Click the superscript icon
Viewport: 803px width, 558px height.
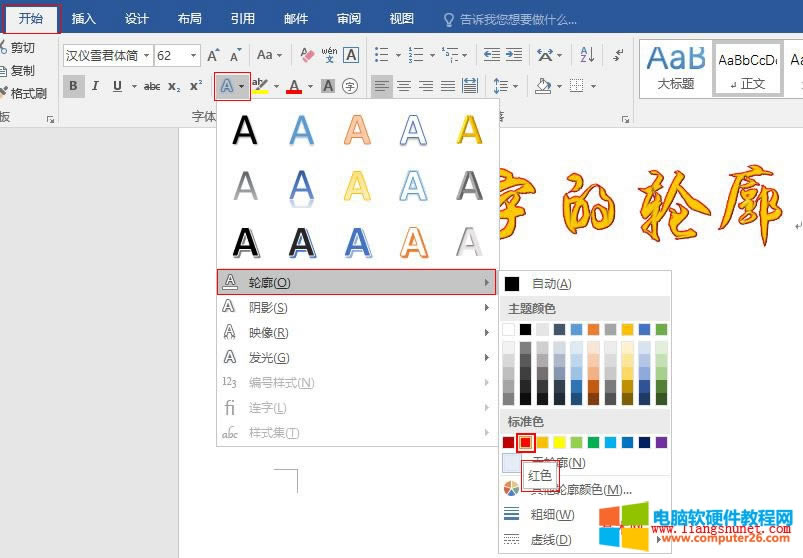point(196,87)
